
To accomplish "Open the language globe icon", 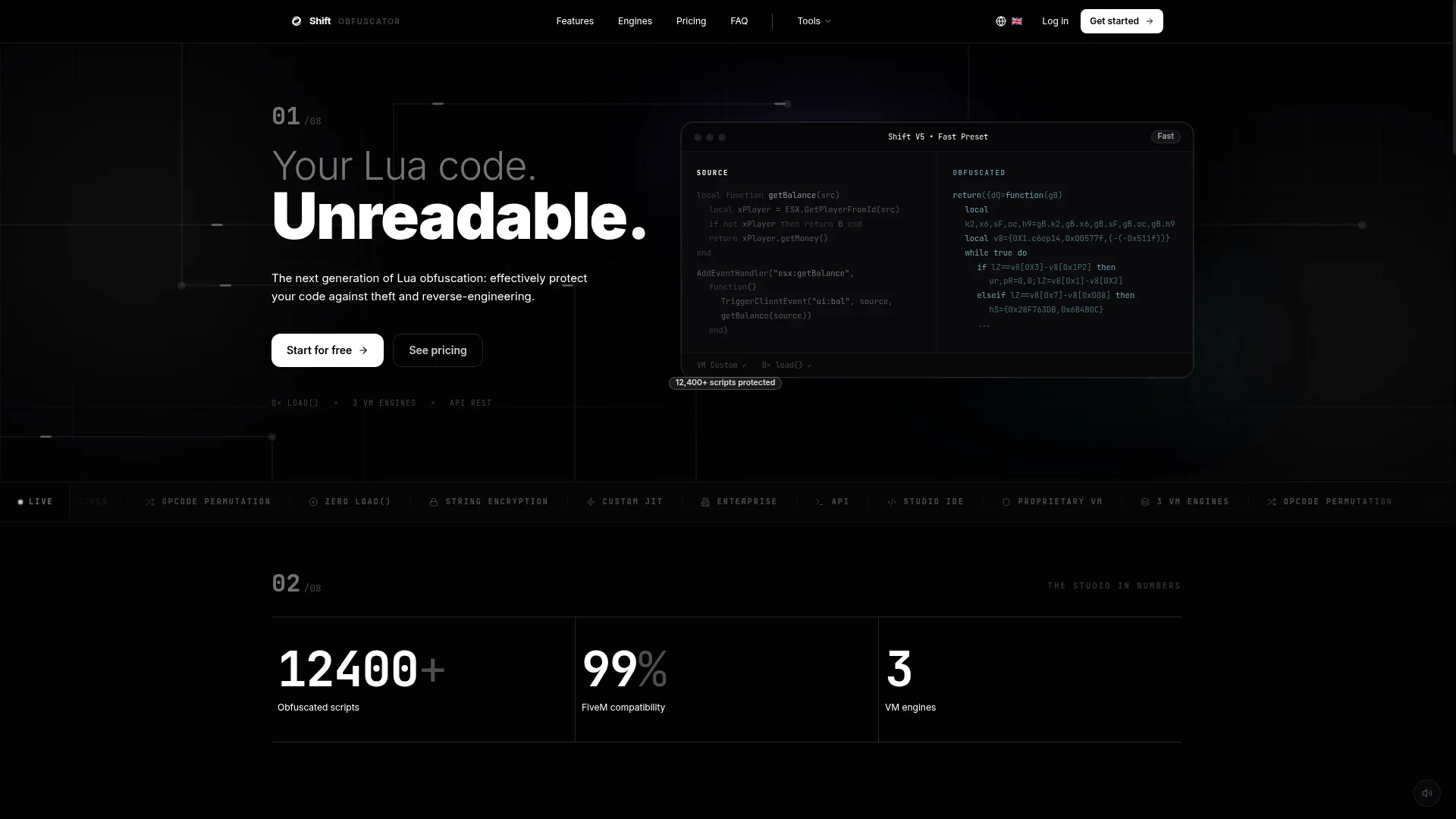I will [x=1001, y=21].
